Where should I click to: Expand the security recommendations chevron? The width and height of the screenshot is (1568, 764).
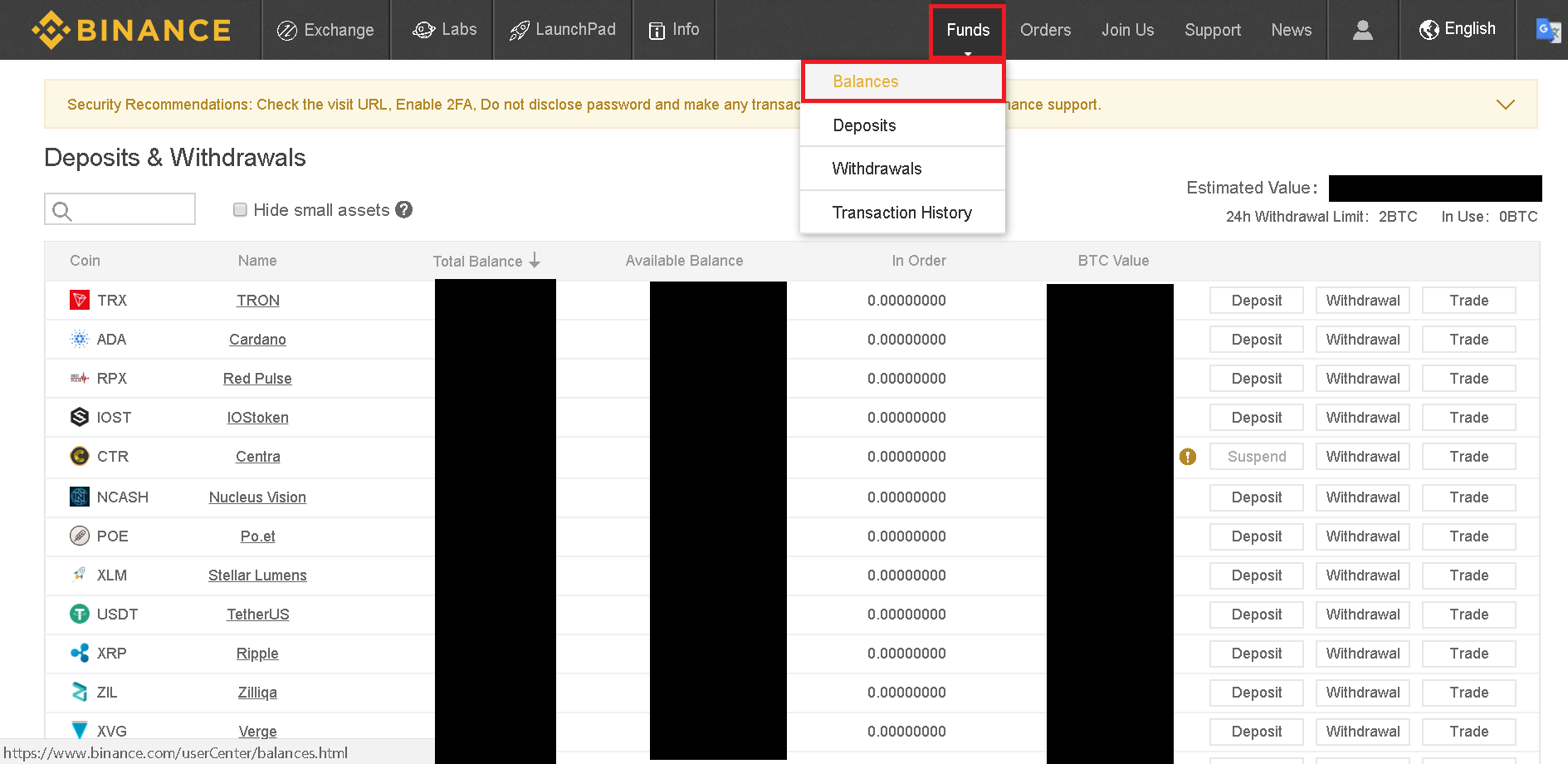click(1505, 105)
